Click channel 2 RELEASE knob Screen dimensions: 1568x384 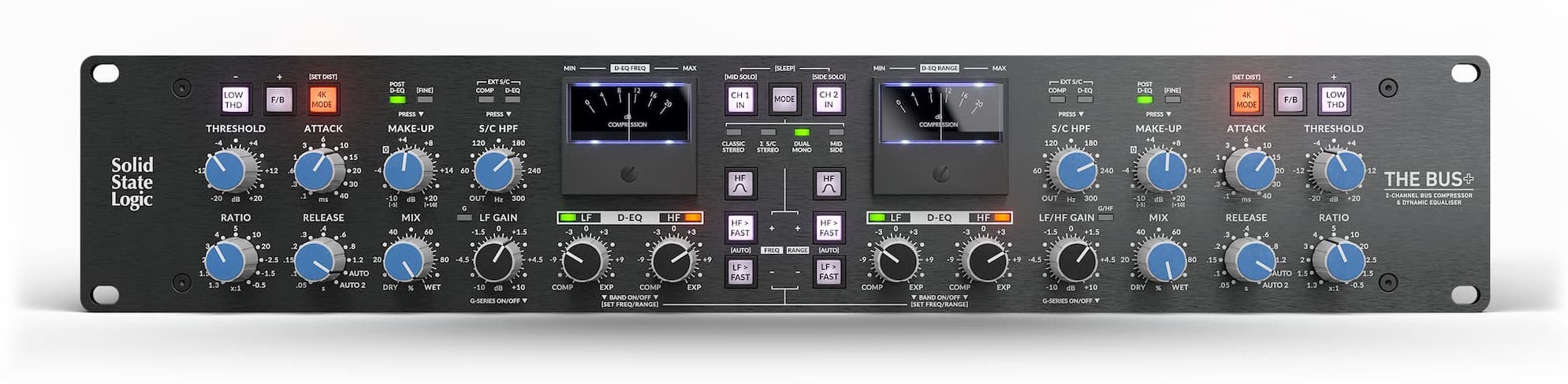(1253, 259)
